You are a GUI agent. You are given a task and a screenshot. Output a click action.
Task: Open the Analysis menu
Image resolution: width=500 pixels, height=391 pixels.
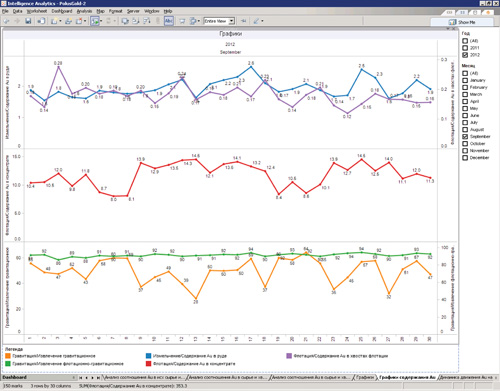pos(84,11)
